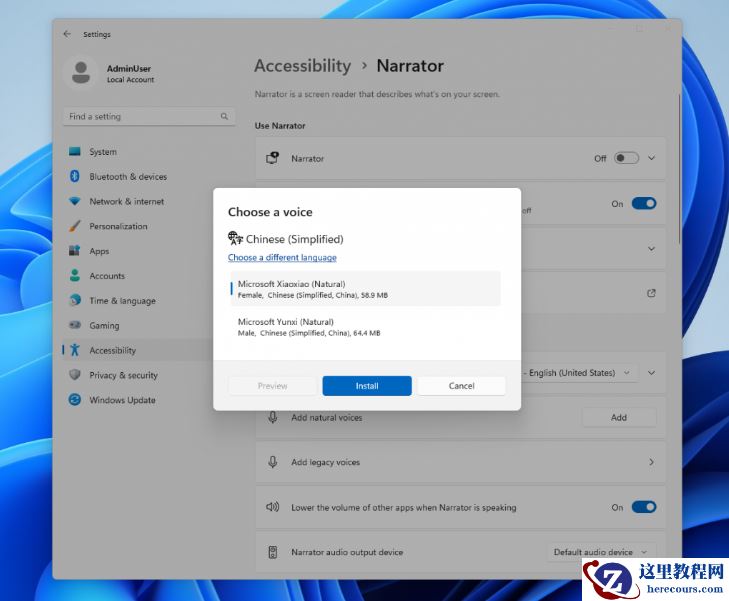Click the speaker icon for Lower the volume
Viewport: 729px width, 601px height.
coord(272,507)
